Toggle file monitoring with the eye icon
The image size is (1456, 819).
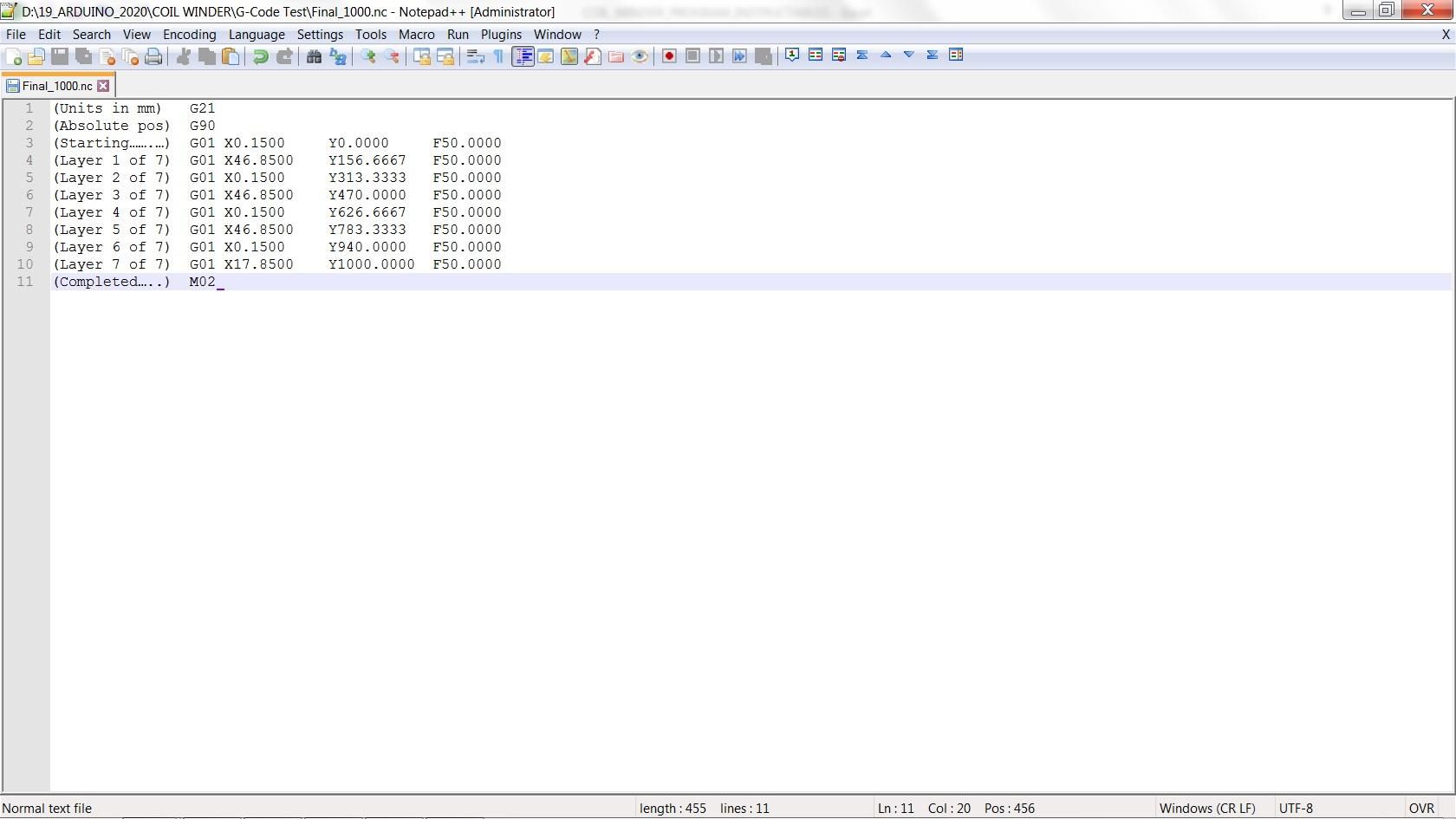tap(640, 56)
